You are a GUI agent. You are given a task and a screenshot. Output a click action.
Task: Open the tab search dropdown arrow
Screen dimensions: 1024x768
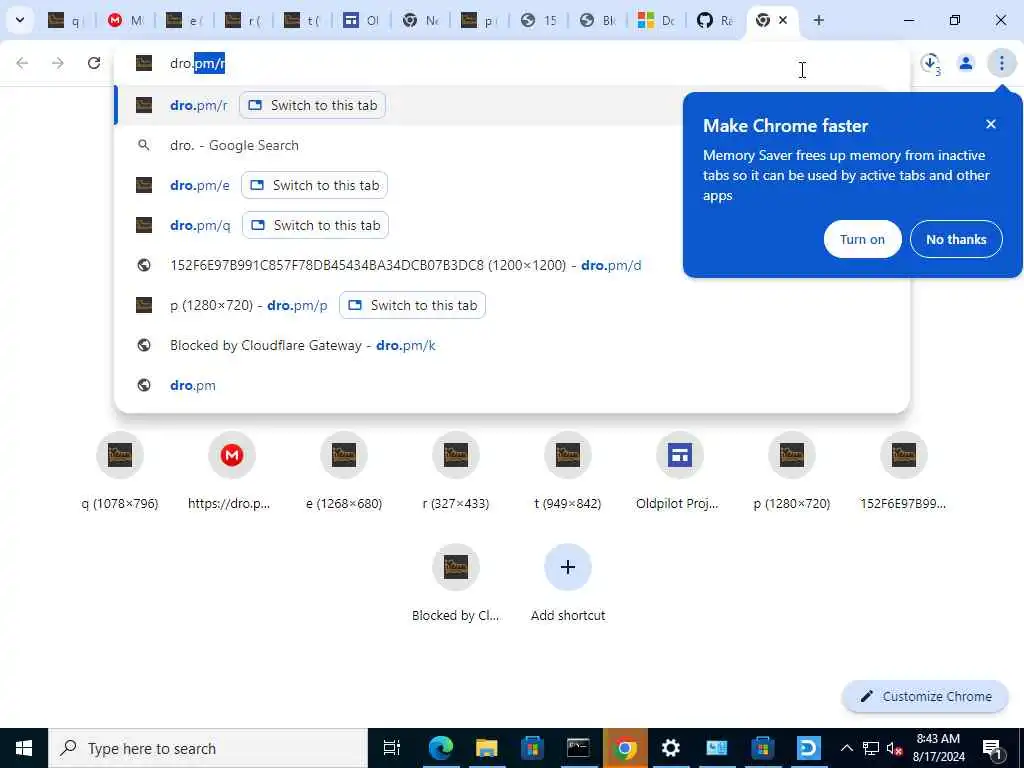tap(20, 20)
